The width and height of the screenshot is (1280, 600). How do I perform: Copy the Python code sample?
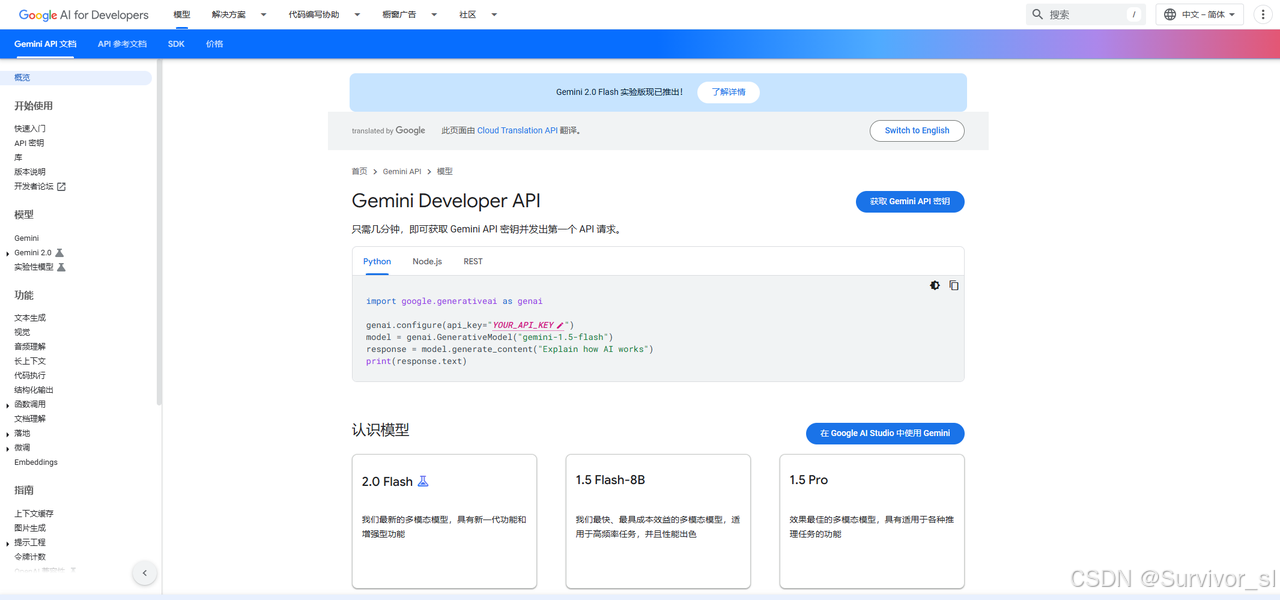click(x=954, y=285)
